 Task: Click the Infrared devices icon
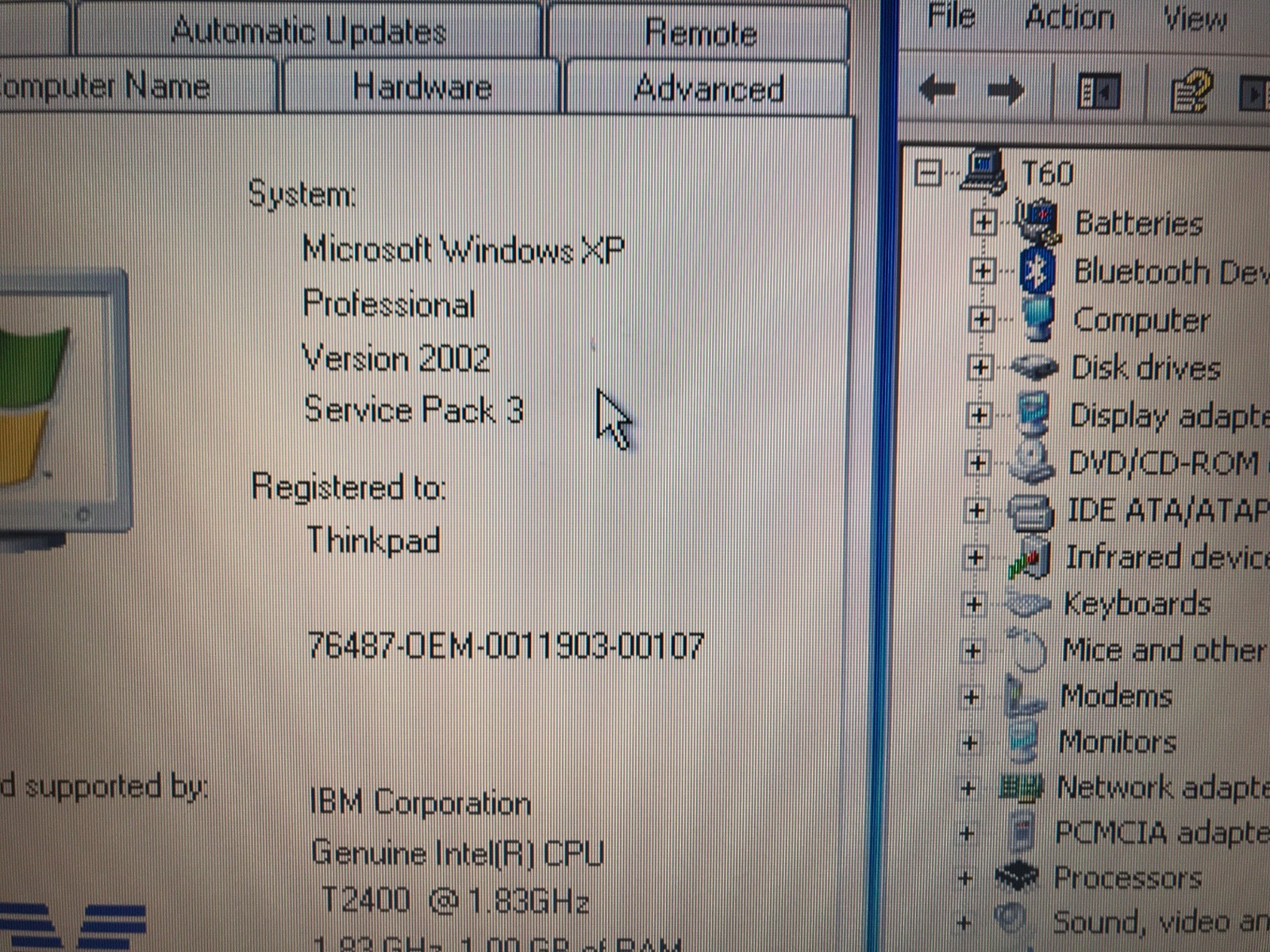pos(1029,557)
